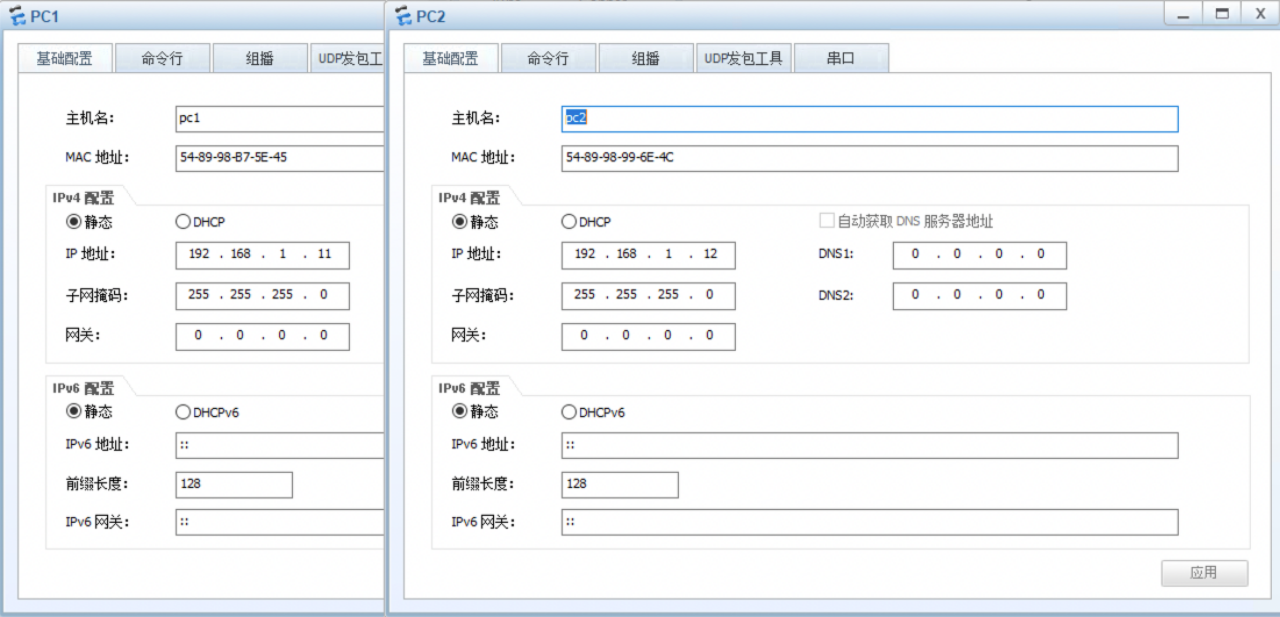Click the IPv4 网关 field in PC2

[648, 336]
